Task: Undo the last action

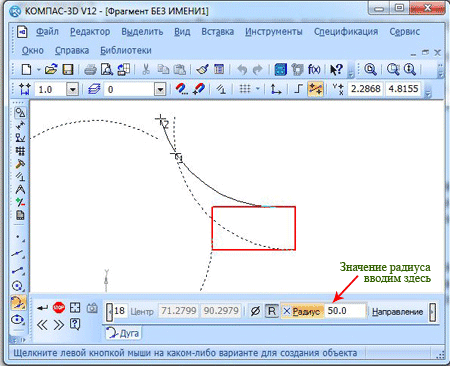Action: tap(242, 70)
